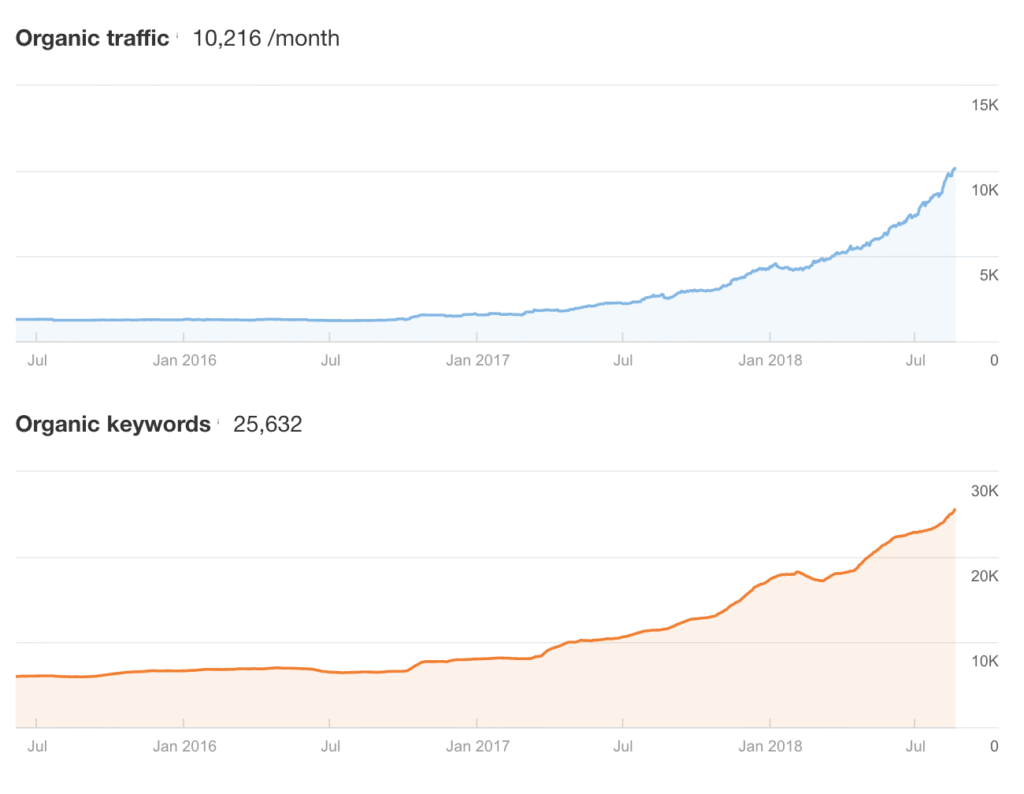The width and height of the screenshot is (1024, 794).
Task: Click the 10,216 /month traffic value
Action: point(266,39)
